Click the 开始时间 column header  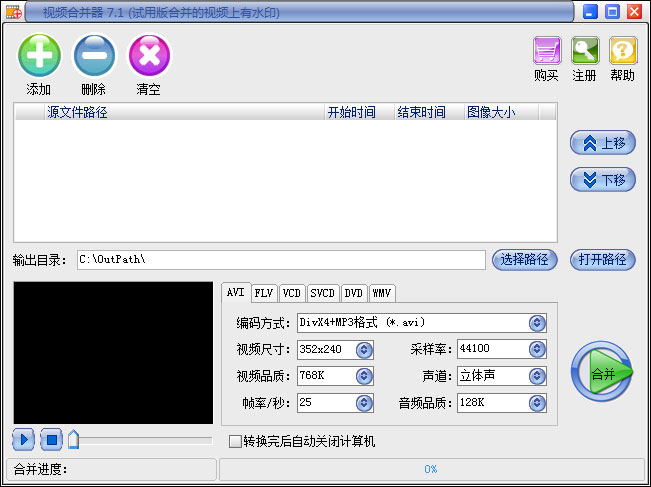[359, 112]
